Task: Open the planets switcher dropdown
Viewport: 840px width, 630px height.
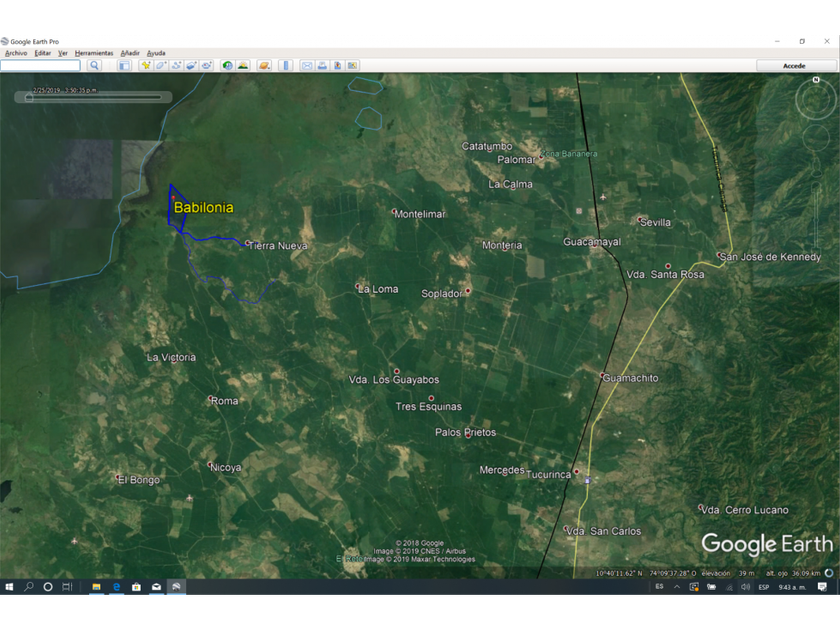Action: (264, 65)
